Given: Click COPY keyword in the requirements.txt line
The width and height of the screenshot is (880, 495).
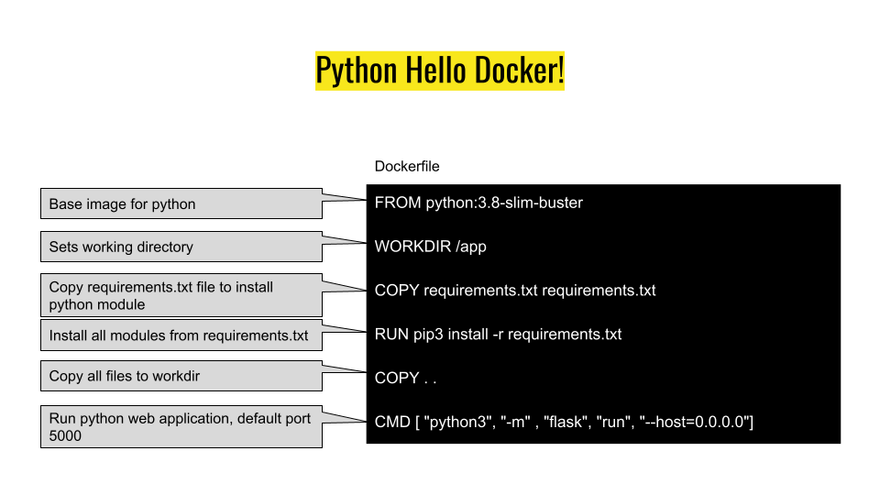Looking at the screenshot, I should point(397,291).
